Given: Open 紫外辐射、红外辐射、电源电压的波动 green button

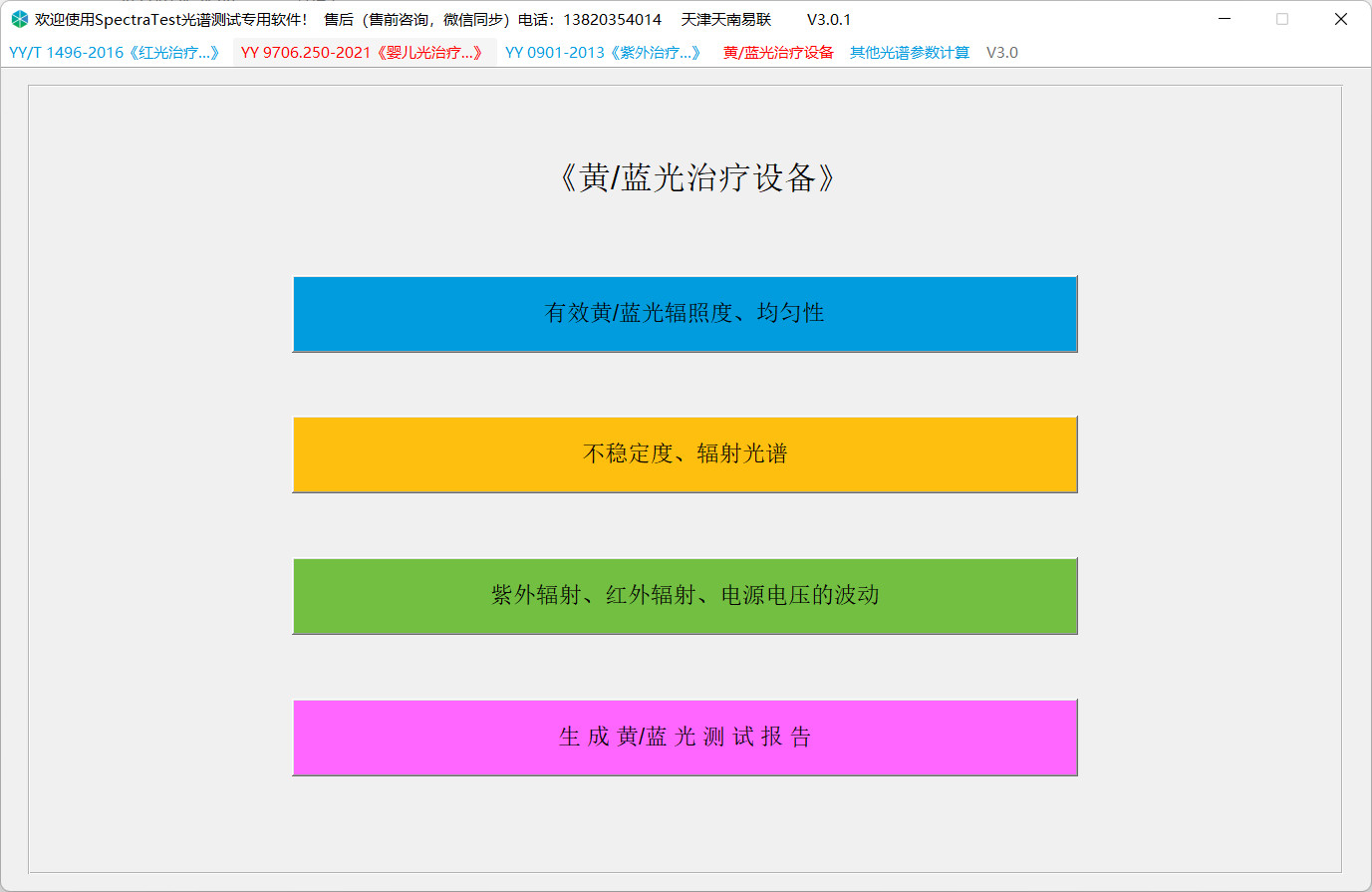Looking at the screenshot, I should (685, 596).
